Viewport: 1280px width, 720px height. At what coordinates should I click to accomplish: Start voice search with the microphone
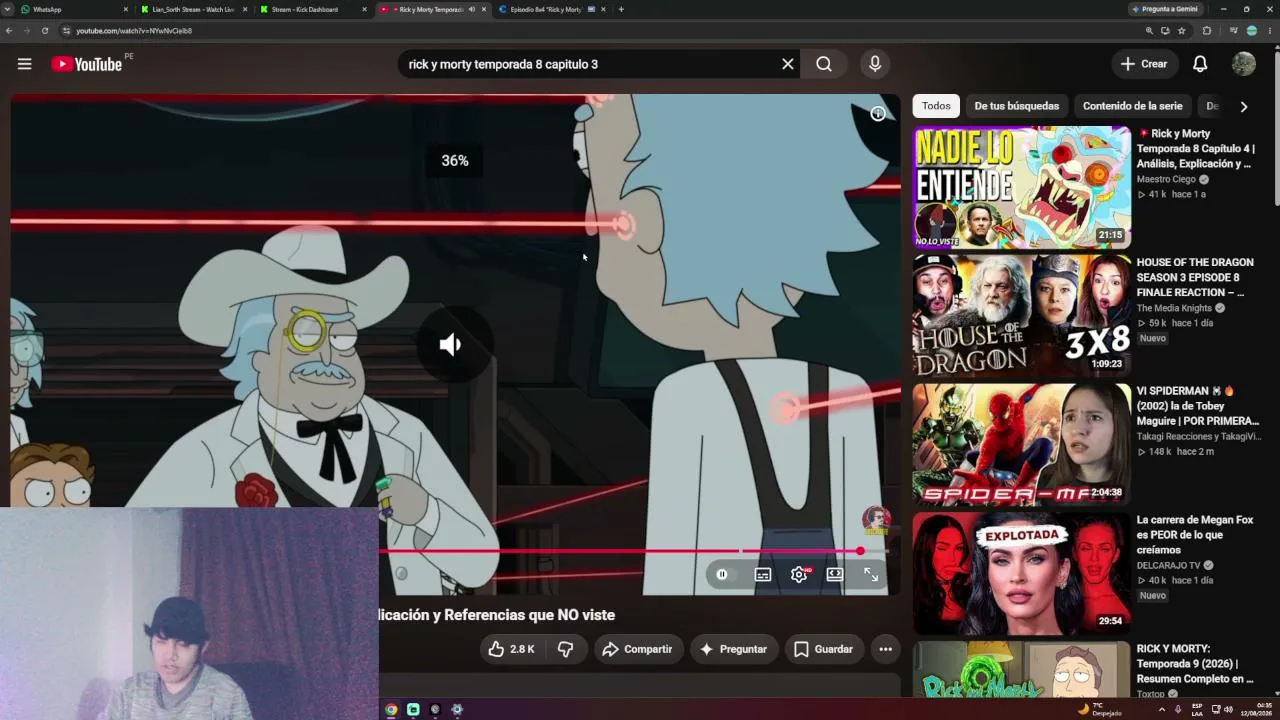point(875,64)
